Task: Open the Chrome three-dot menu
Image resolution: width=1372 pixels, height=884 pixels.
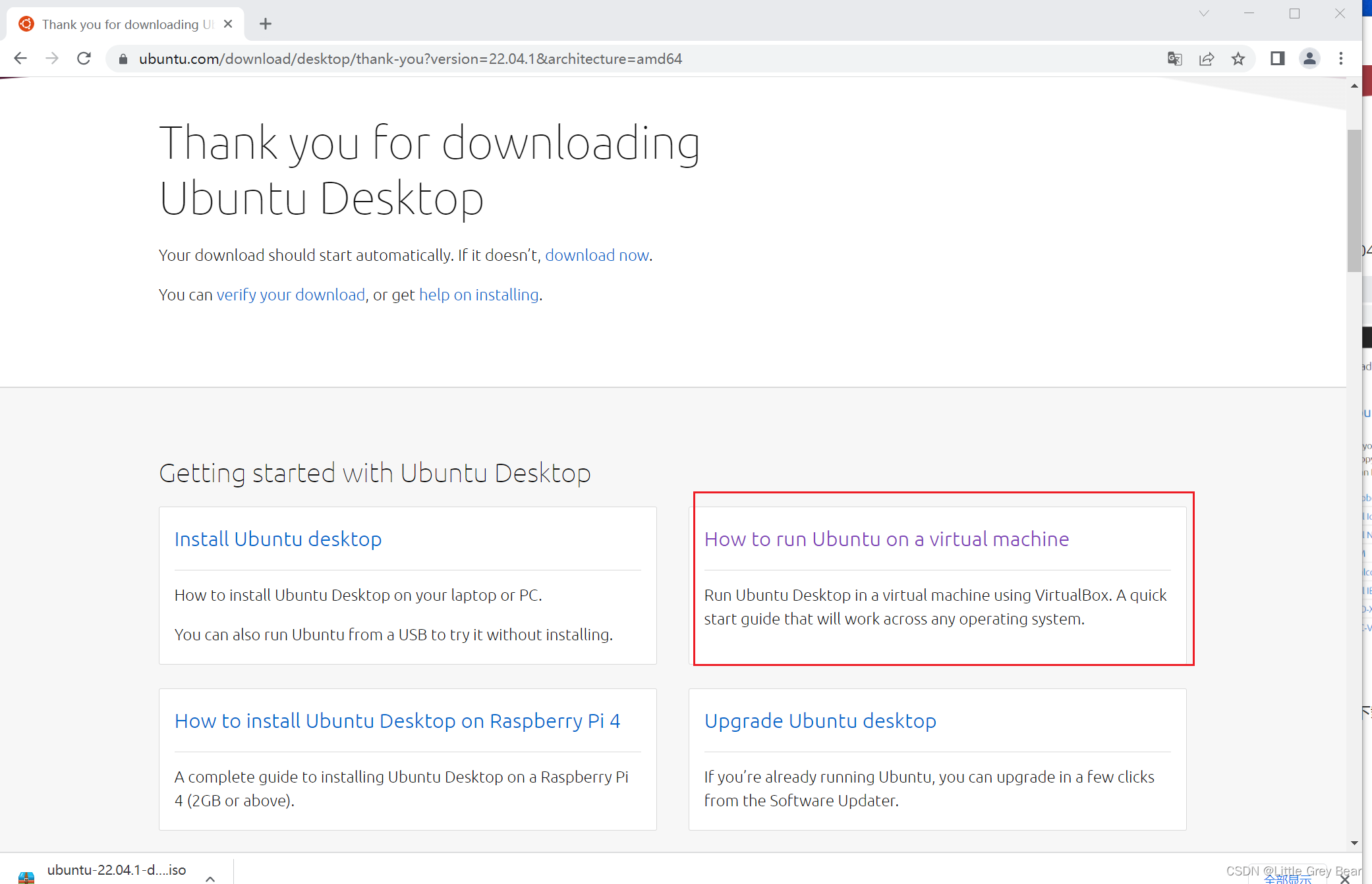Action: point(1341,59)
